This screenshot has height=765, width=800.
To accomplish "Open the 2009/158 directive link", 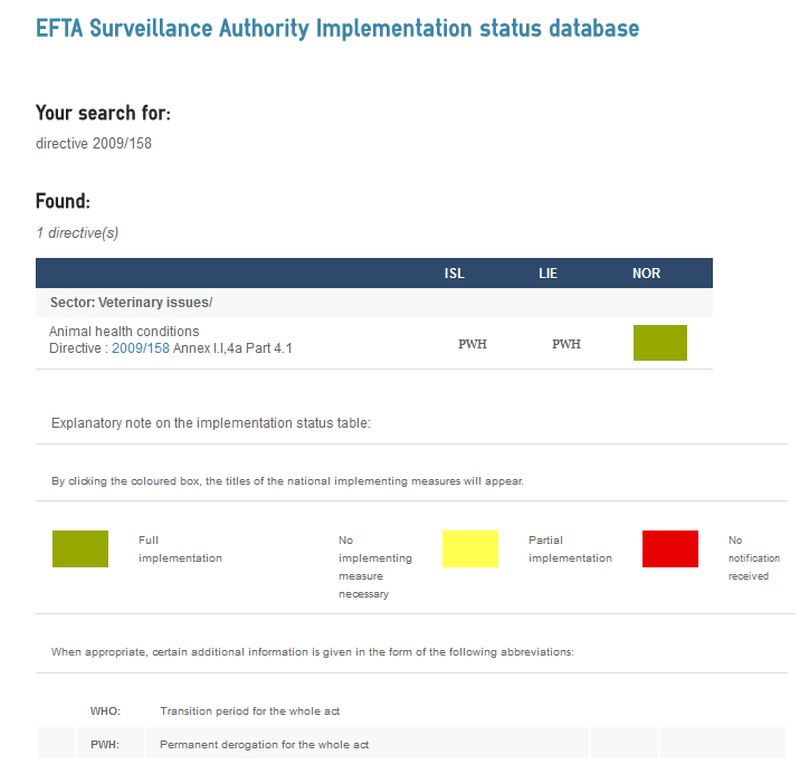I will tap(140, 348).
